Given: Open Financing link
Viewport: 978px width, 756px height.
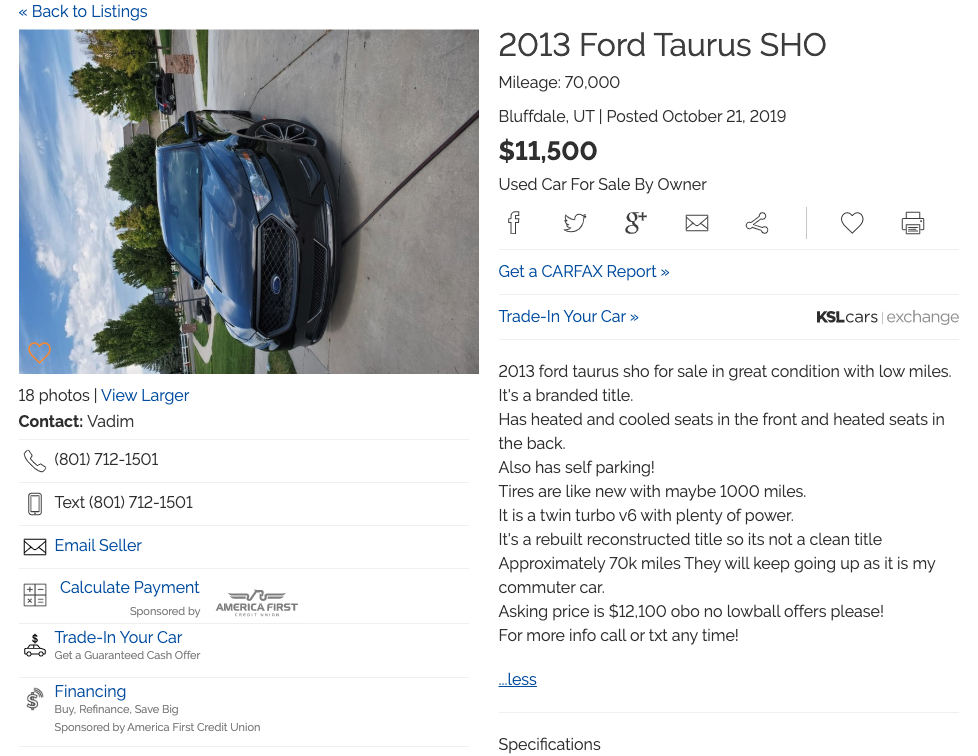Looking at the screenshot, I should 90,691.
